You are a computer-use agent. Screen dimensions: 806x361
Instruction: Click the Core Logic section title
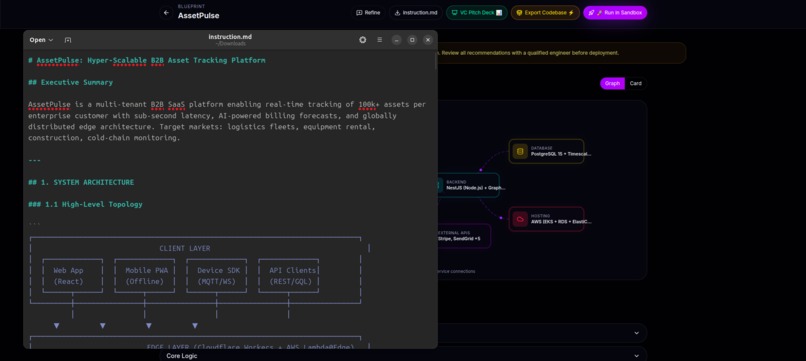tap(181, 356)
